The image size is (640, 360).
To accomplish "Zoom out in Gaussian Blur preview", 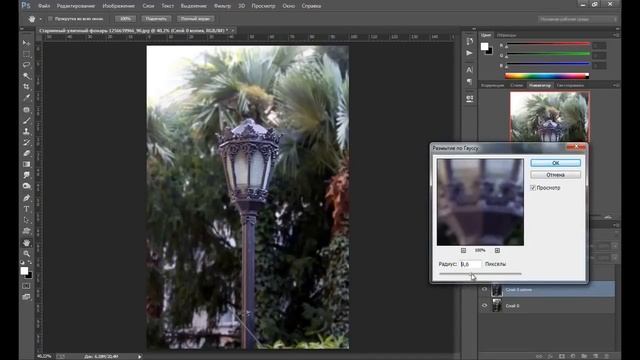I will coord(463,250).
